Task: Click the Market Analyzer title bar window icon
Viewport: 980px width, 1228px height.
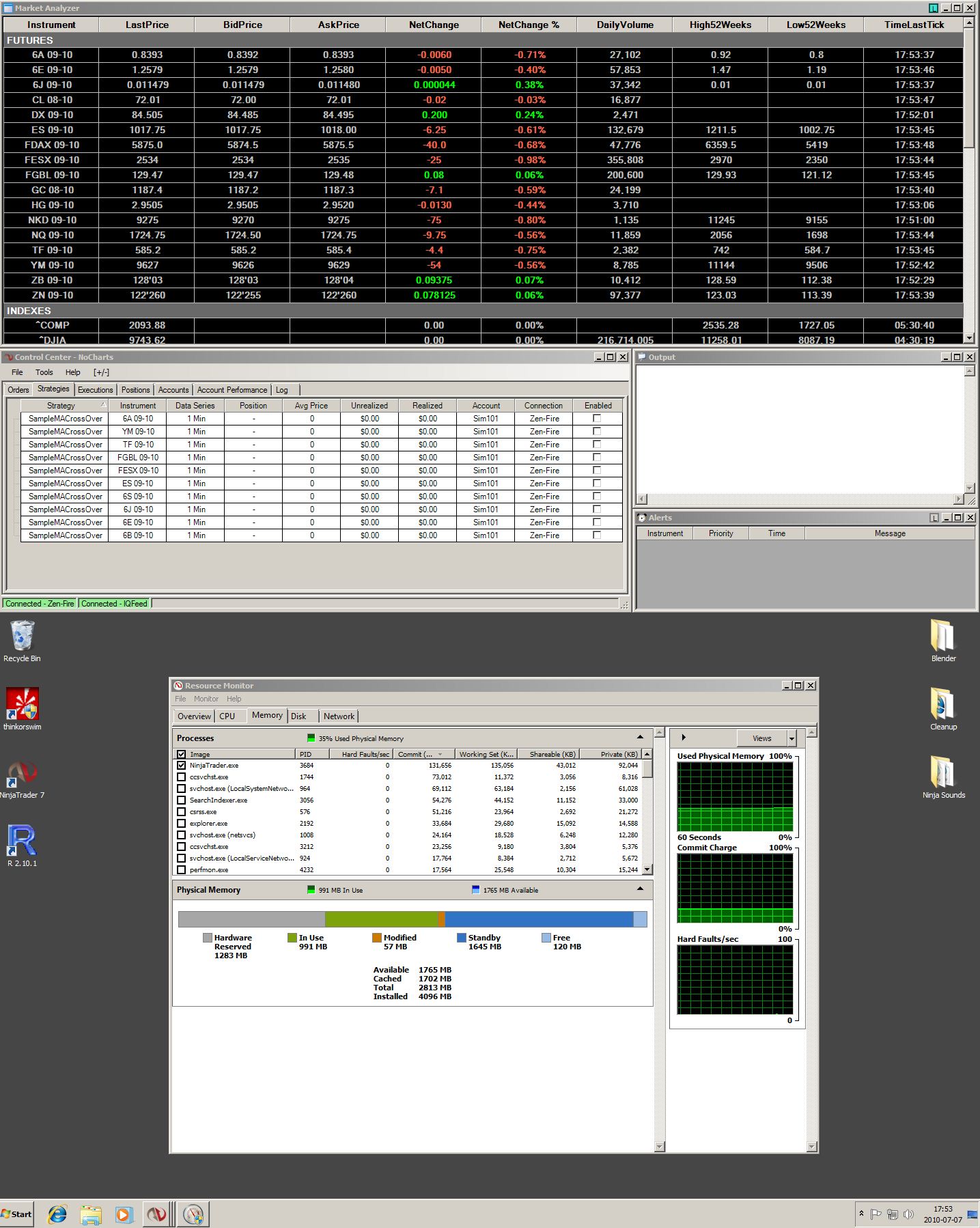Action: pos(8,8)
